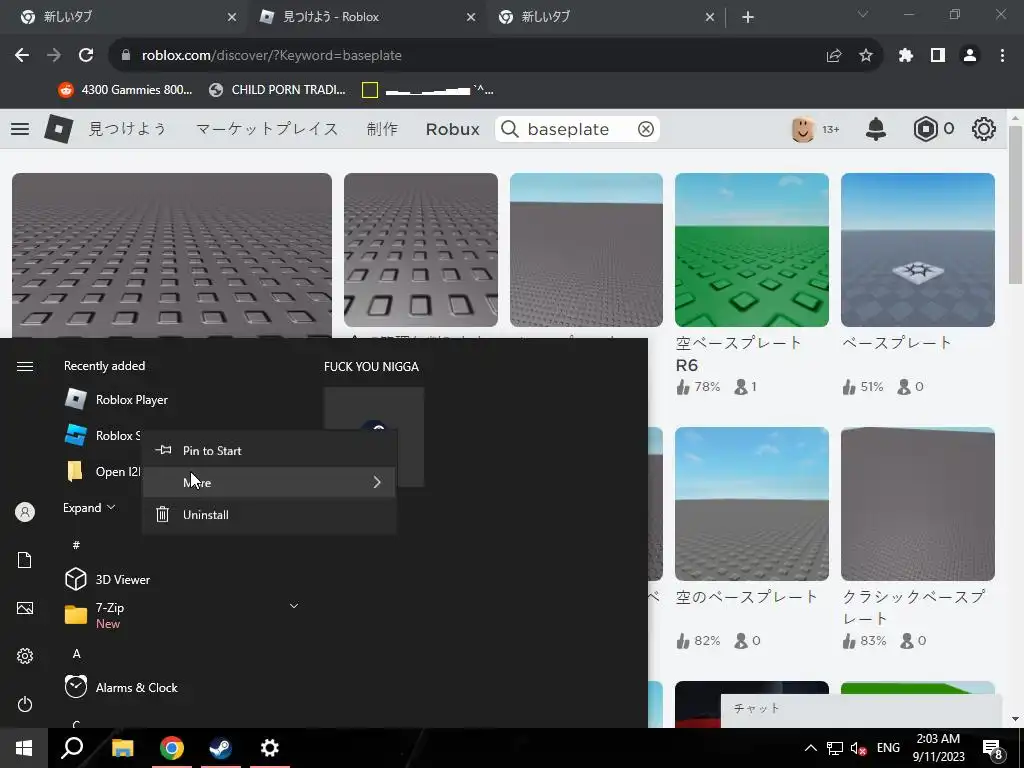This screenshot has width=1024, height=768.
Task: Open the Chrome profile icon
Action: tap(970, 56)
